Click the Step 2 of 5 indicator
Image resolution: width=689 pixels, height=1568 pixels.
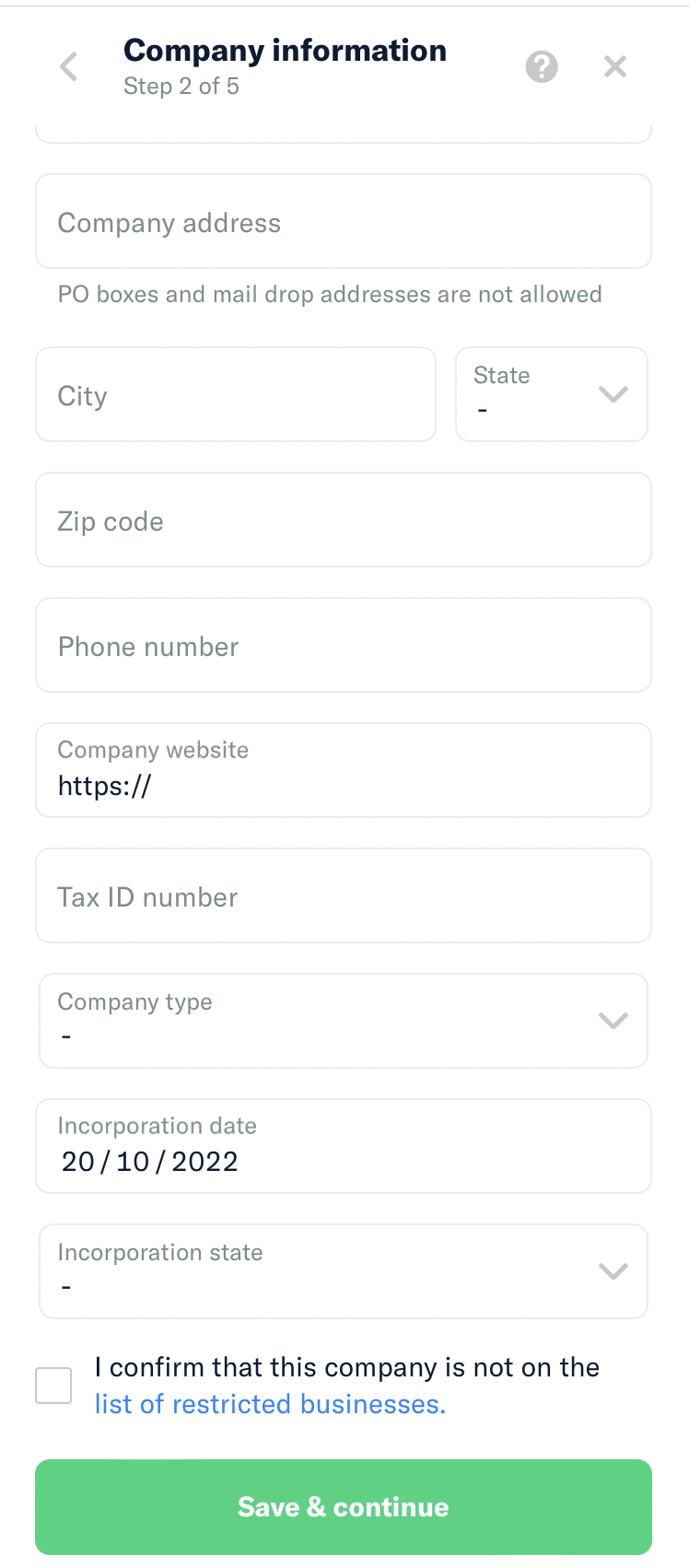pyautogui.click(x=181, y=87)
